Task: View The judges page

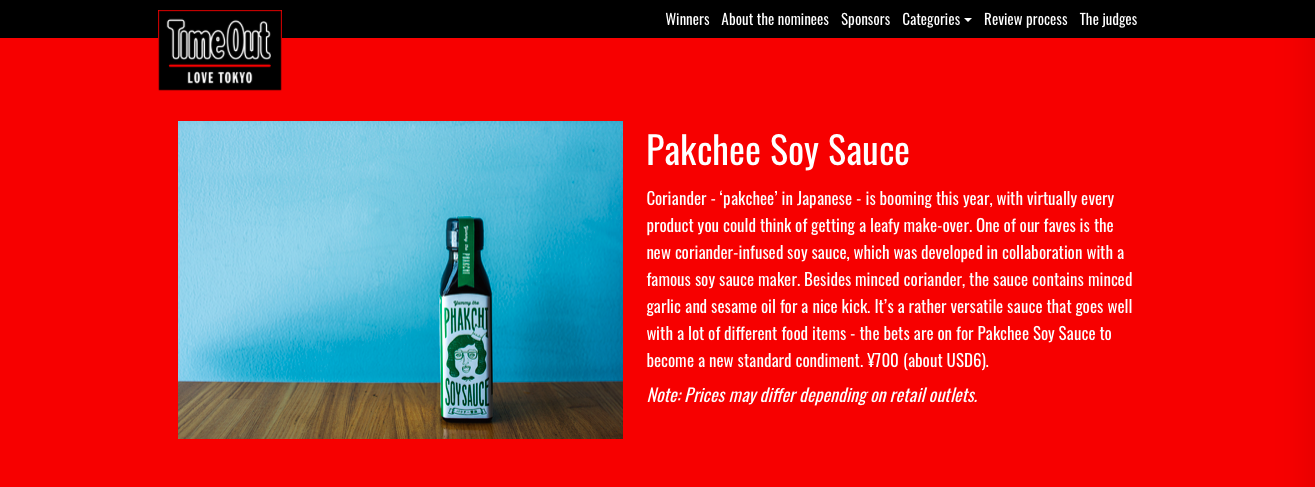Action: [1108, 19]
